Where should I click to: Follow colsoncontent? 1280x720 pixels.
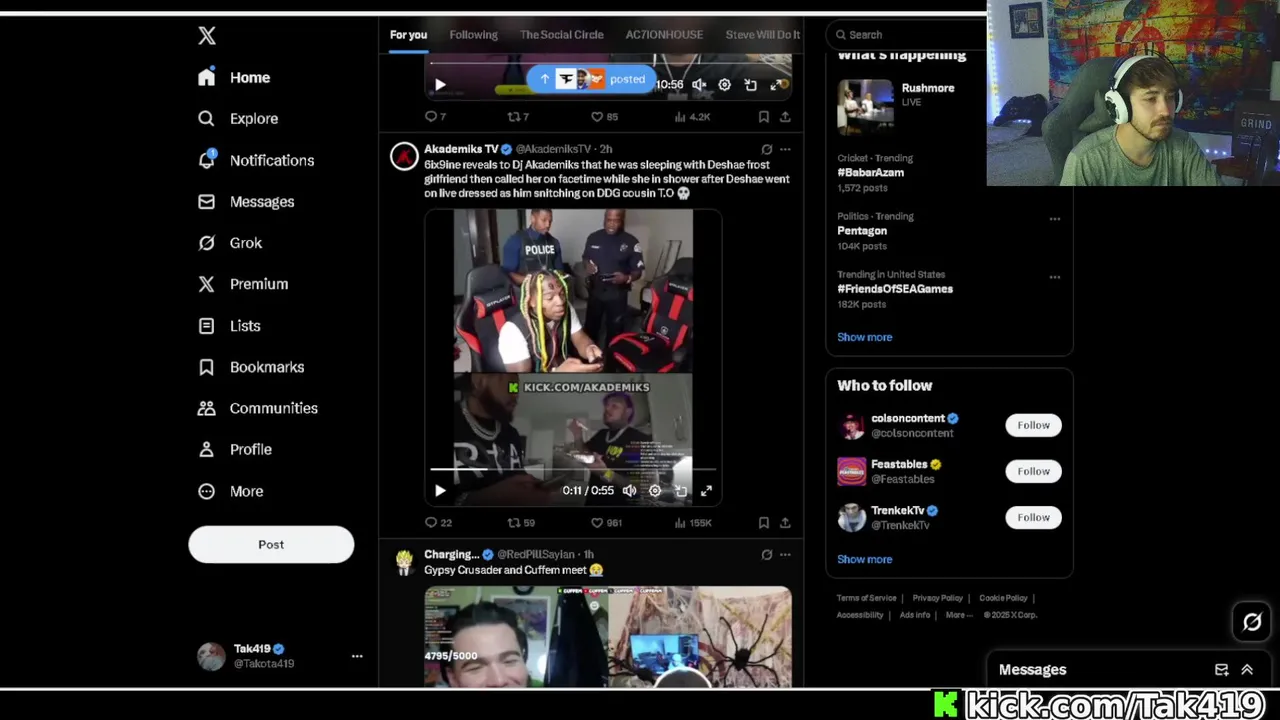pos(1033,425)
